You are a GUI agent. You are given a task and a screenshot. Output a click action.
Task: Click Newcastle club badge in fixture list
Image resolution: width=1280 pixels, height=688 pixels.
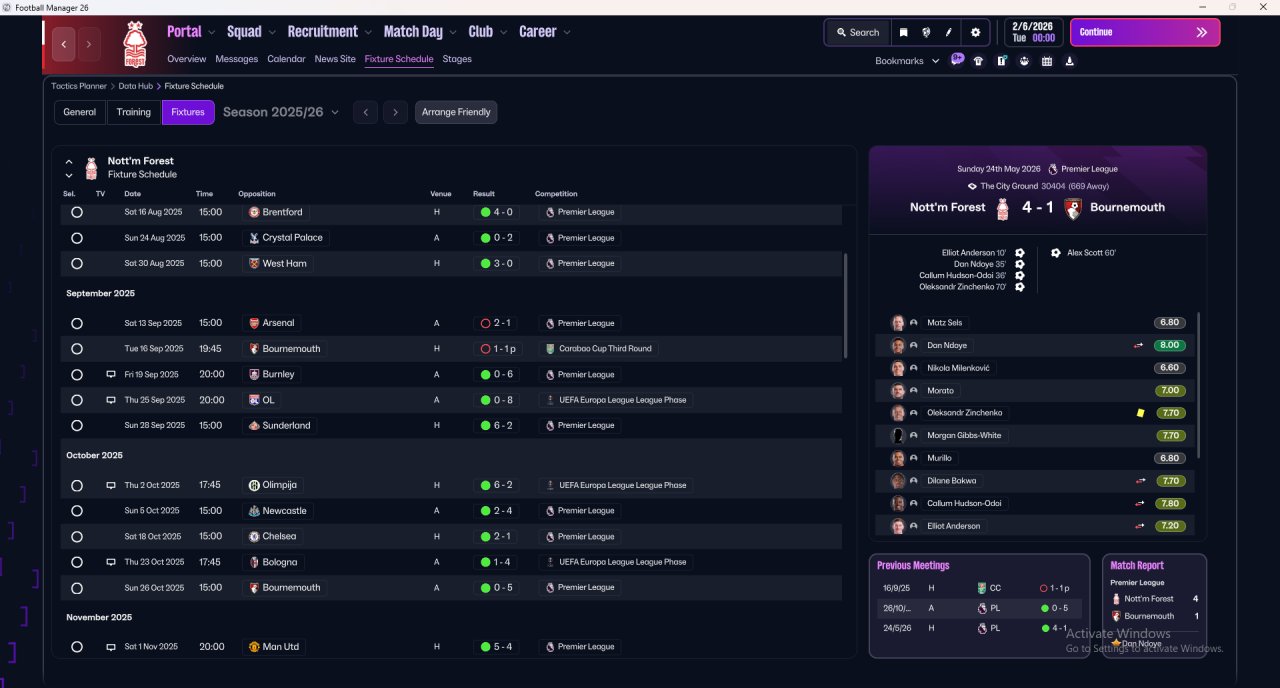(254, 511)
